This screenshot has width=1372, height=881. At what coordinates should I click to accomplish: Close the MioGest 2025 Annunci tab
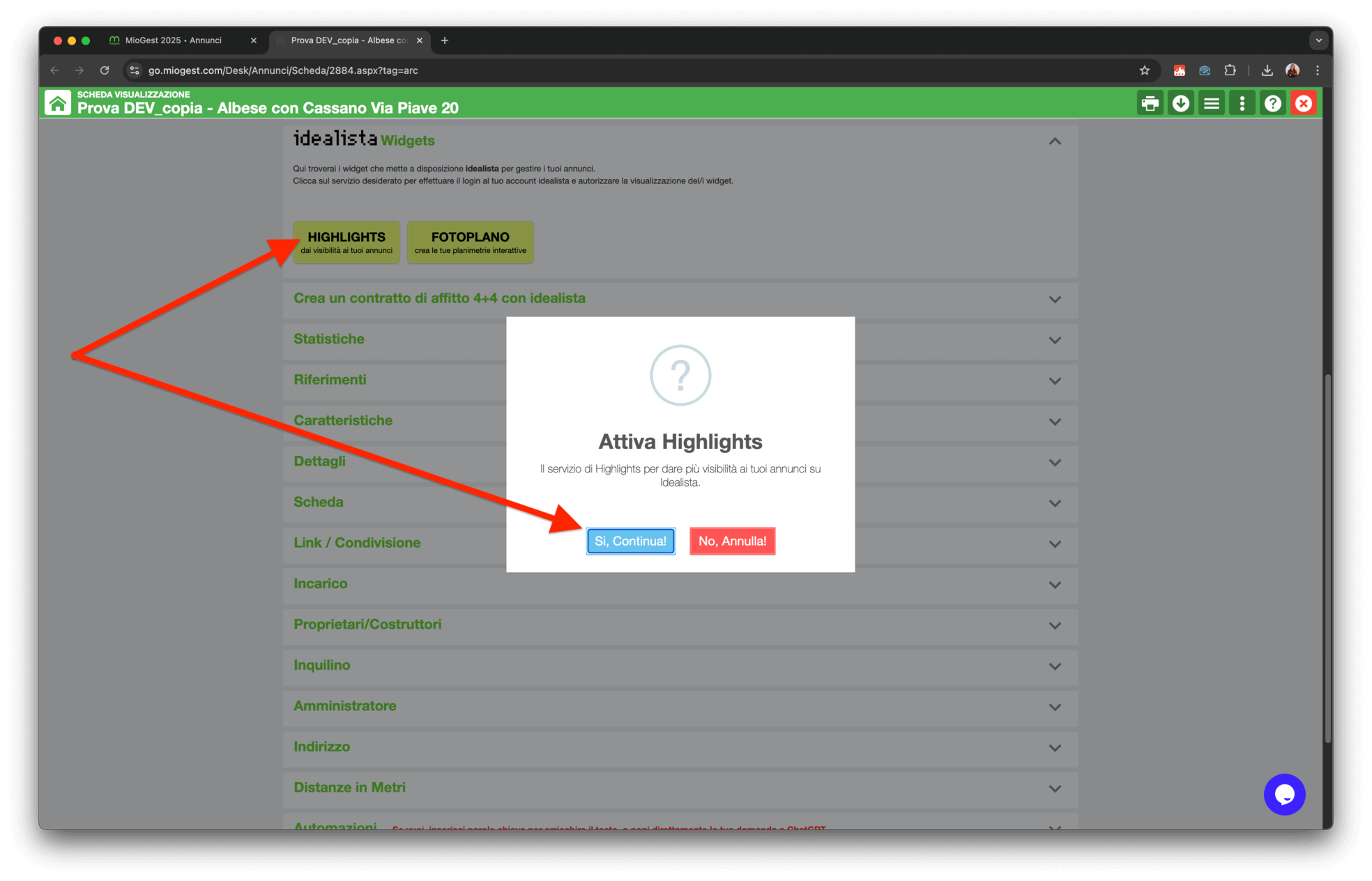pyautogui.click(x=254, y=40)
